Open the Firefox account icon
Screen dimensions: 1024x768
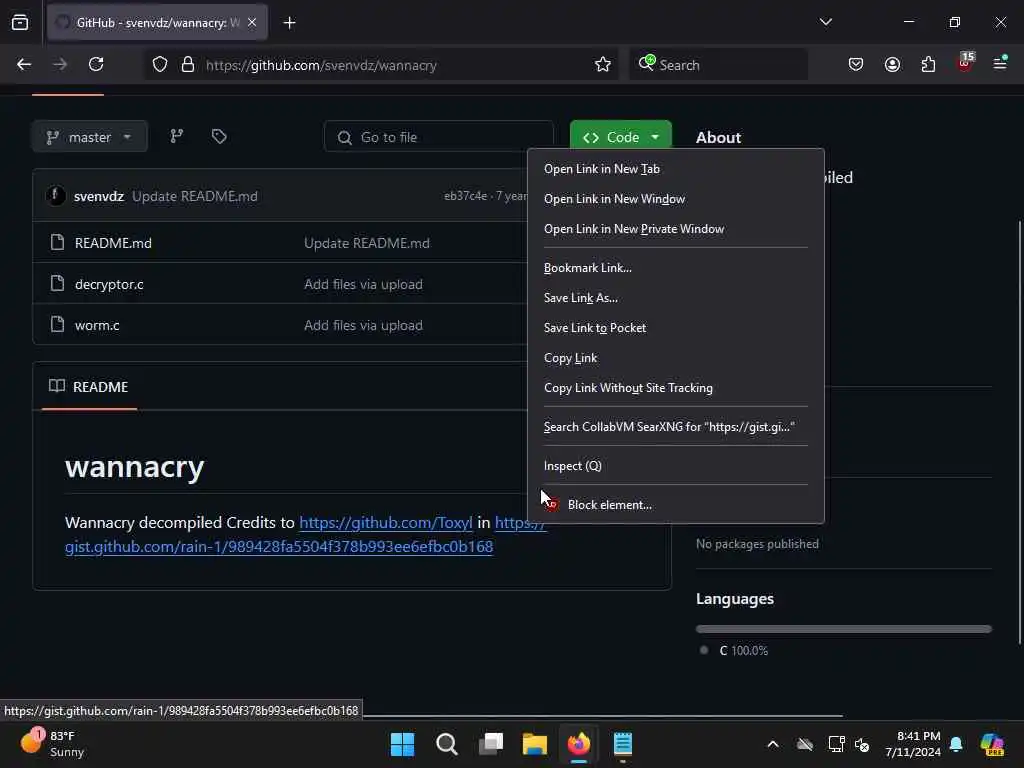892,65
